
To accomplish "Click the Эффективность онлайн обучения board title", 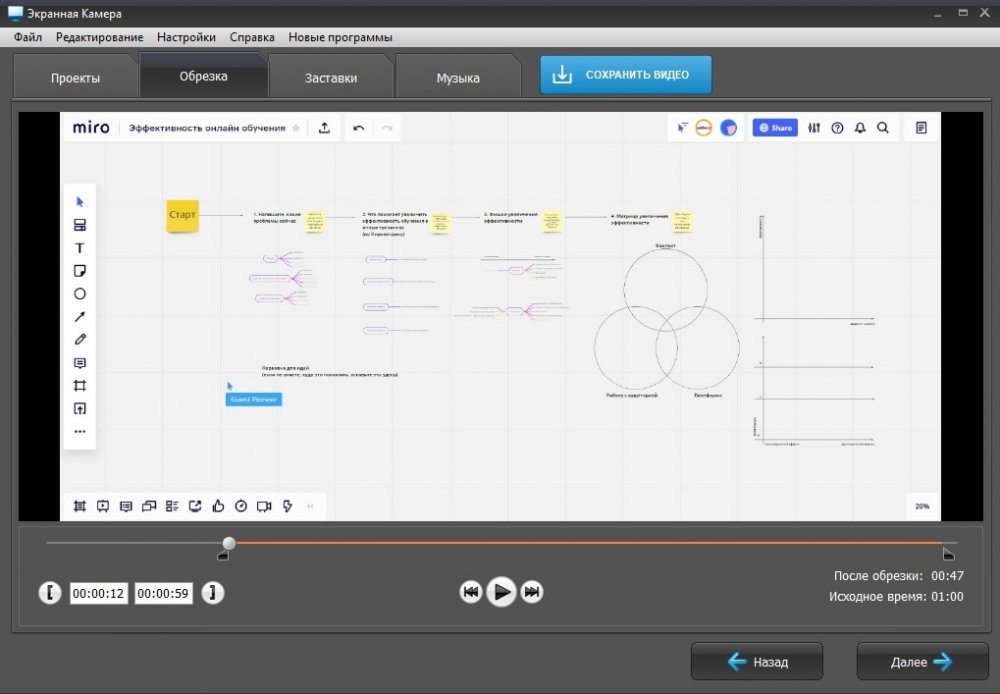I will point(207,128).
